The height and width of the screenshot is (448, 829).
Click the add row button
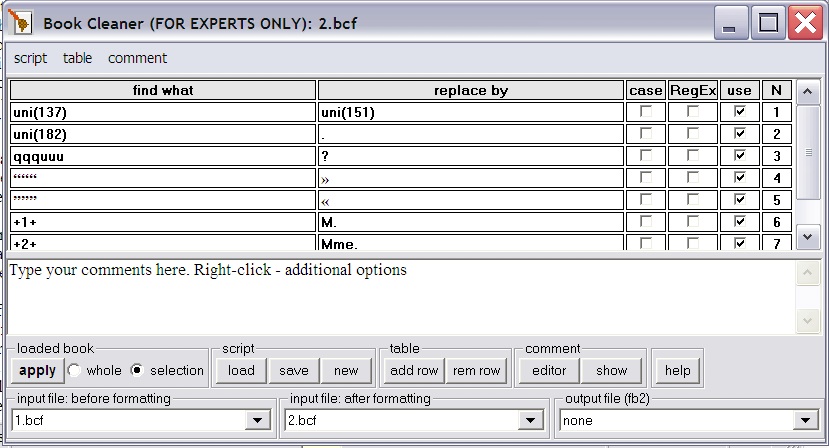[x=414, y=370]
